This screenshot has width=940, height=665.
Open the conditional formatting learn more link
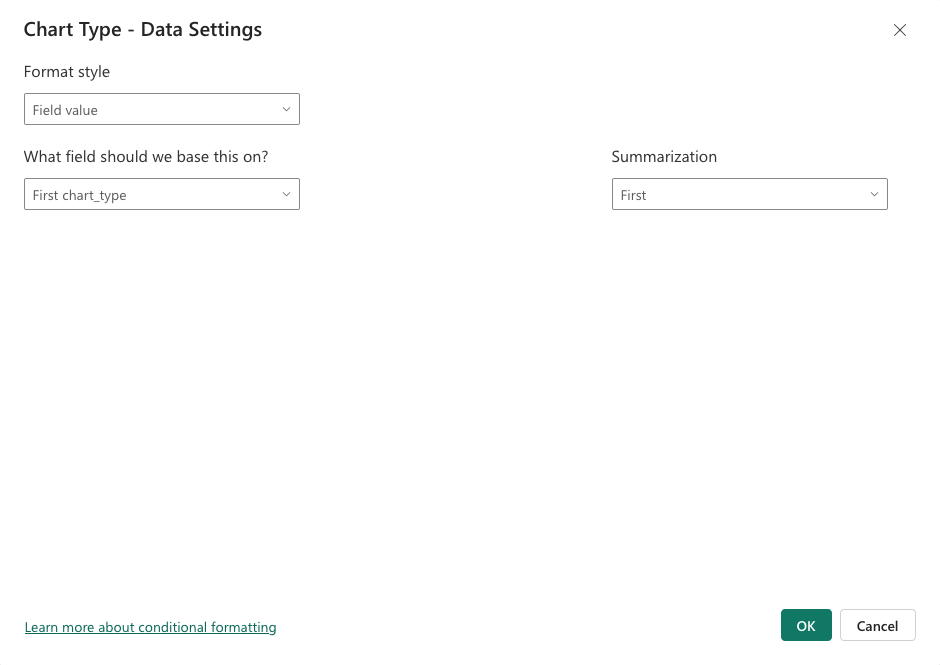(150, 627)
